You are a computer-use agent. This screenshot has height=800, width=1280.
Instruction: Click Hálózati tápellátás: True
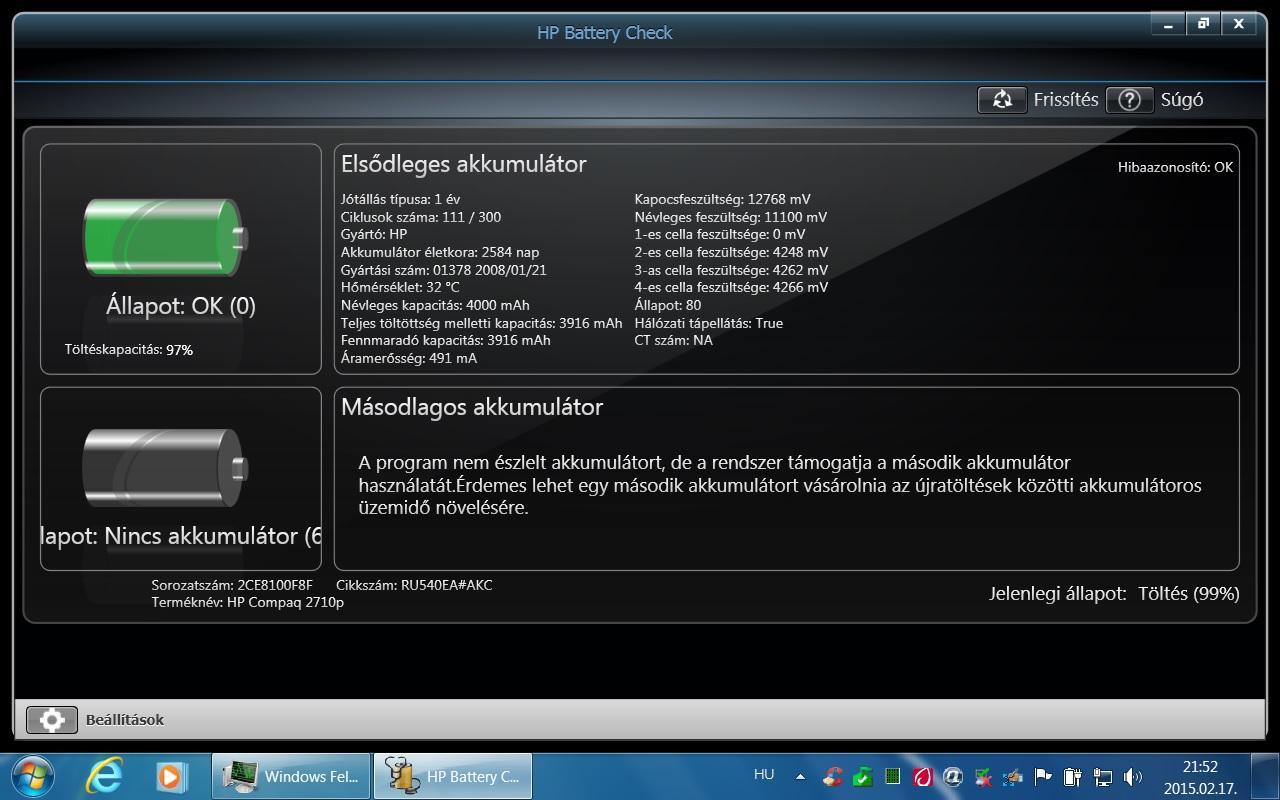click(708, 323)
